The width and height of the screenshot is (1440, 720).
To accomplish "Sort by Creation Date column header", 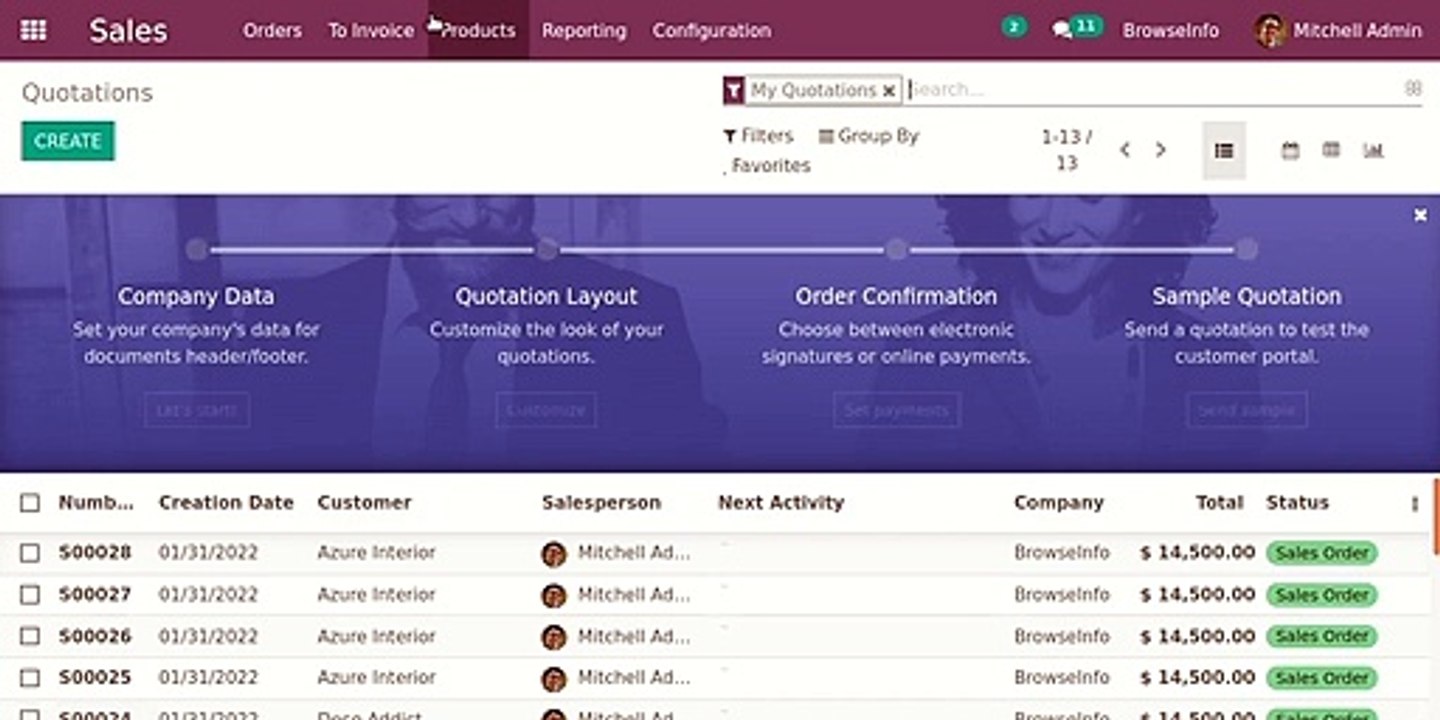I will tap(226, 503).
